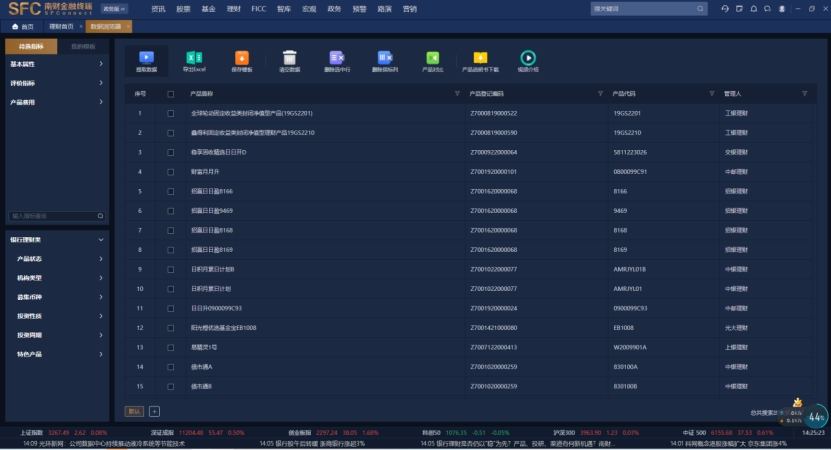Click the magnifier icon in top search box
The height and width of the screenshot is (450, 831).
click(700, 8)
